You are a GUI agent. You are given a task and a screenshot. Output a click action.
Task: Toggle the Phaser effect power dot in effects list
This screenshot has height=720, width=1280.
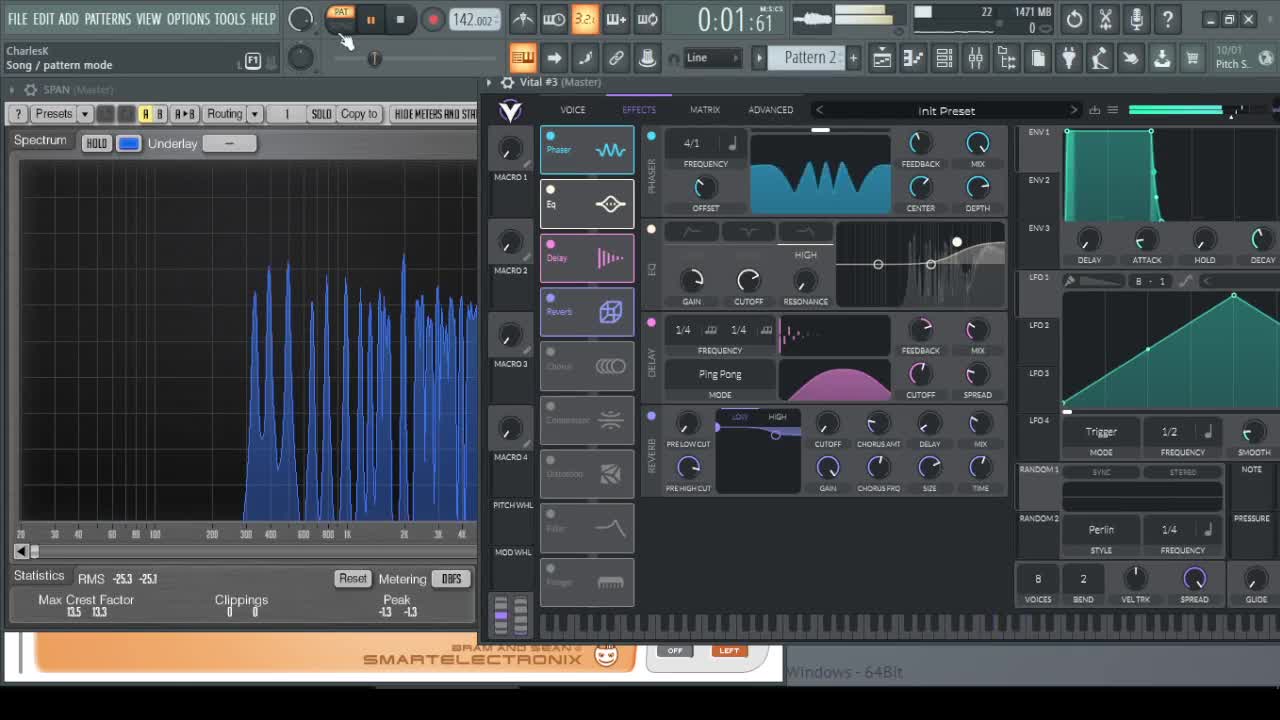[x=550, y=136]
